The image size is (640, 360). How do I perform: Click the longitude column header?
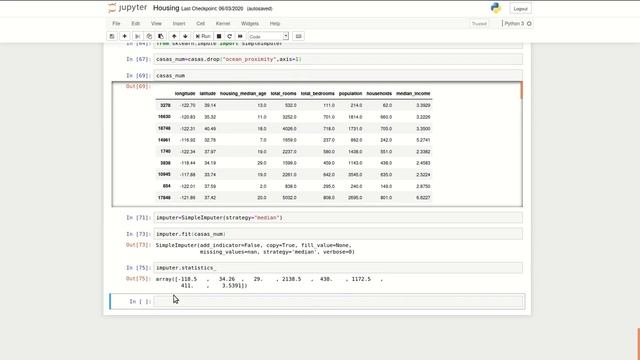click(185, 93)
